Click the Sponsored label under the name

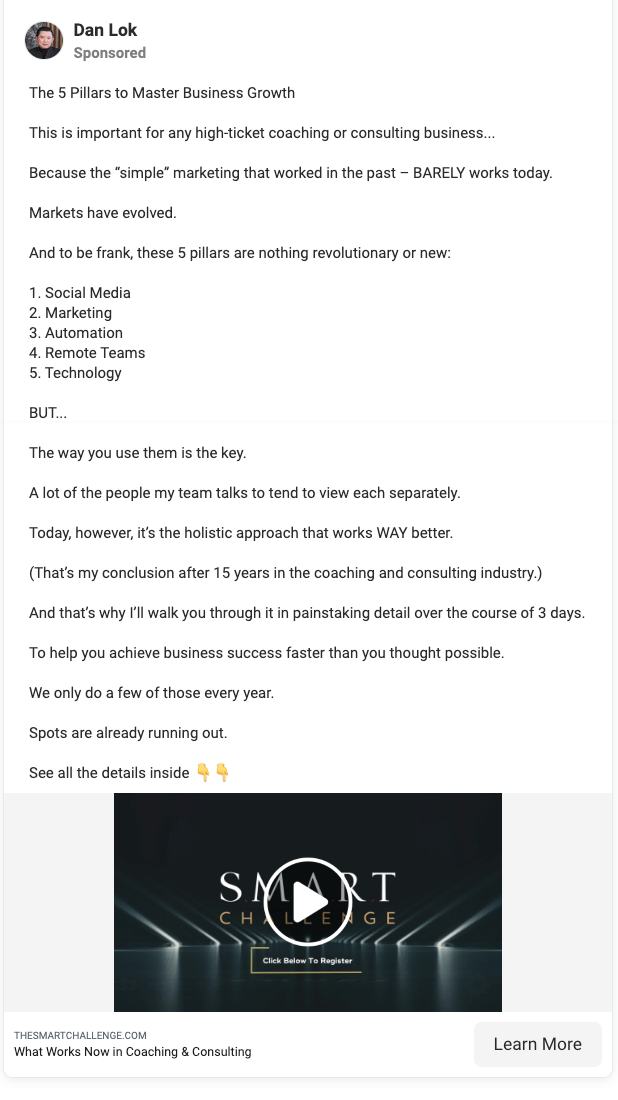point(110,53)
